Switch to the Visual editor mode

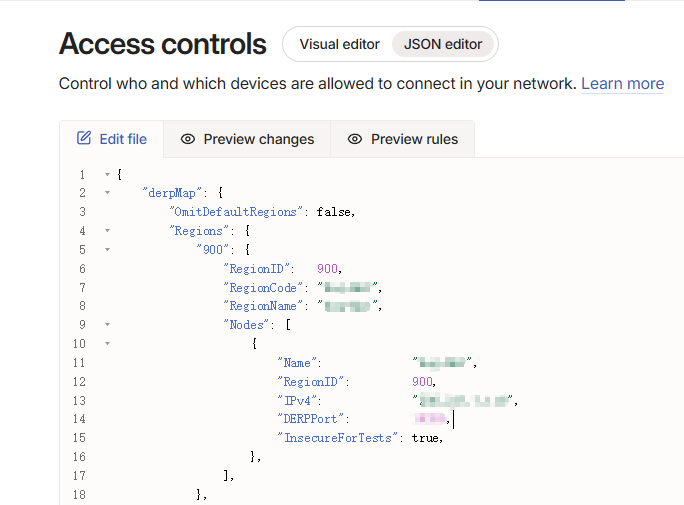[x=339, y=44]
